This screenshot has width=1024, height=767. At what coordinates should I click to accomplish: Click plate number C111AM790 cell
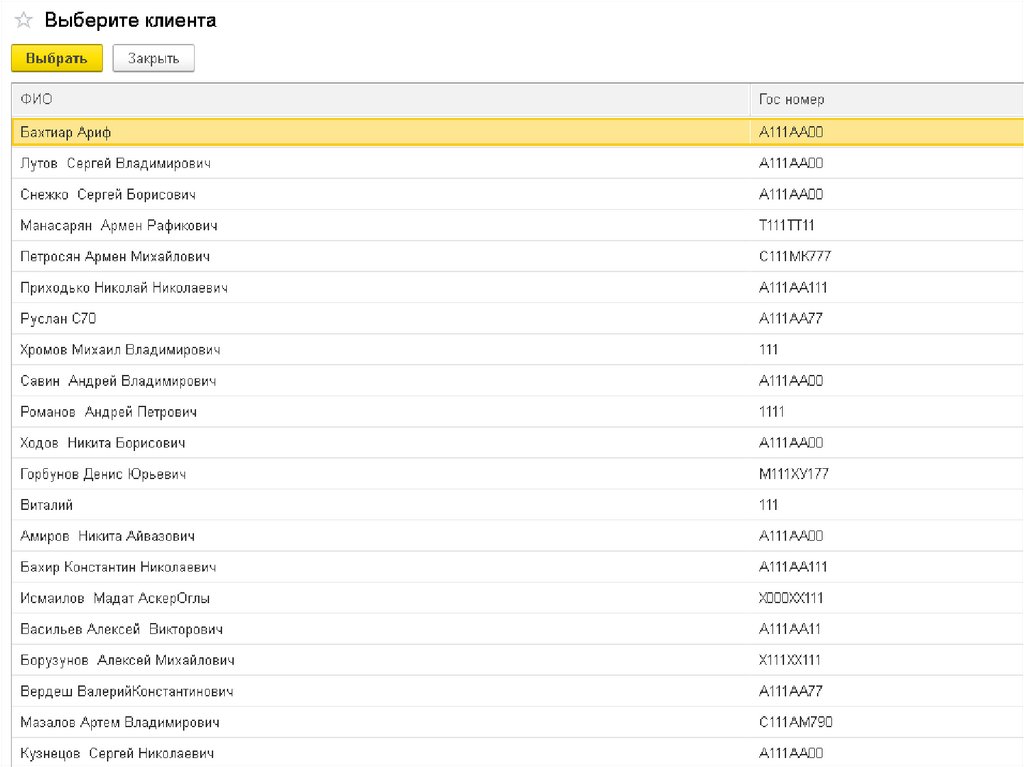tap(795, 722)
